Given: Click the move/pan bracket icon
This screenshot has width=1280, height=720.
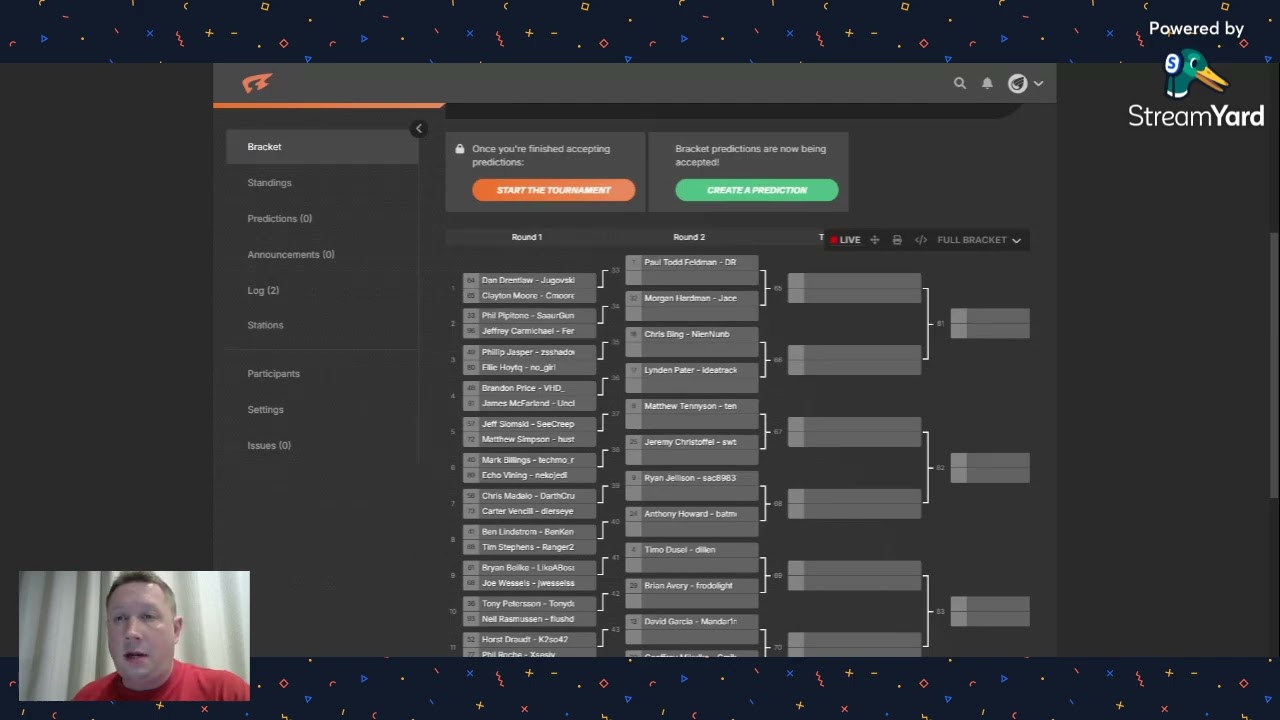Looking at the screenshot, I should tap(874, 240).
